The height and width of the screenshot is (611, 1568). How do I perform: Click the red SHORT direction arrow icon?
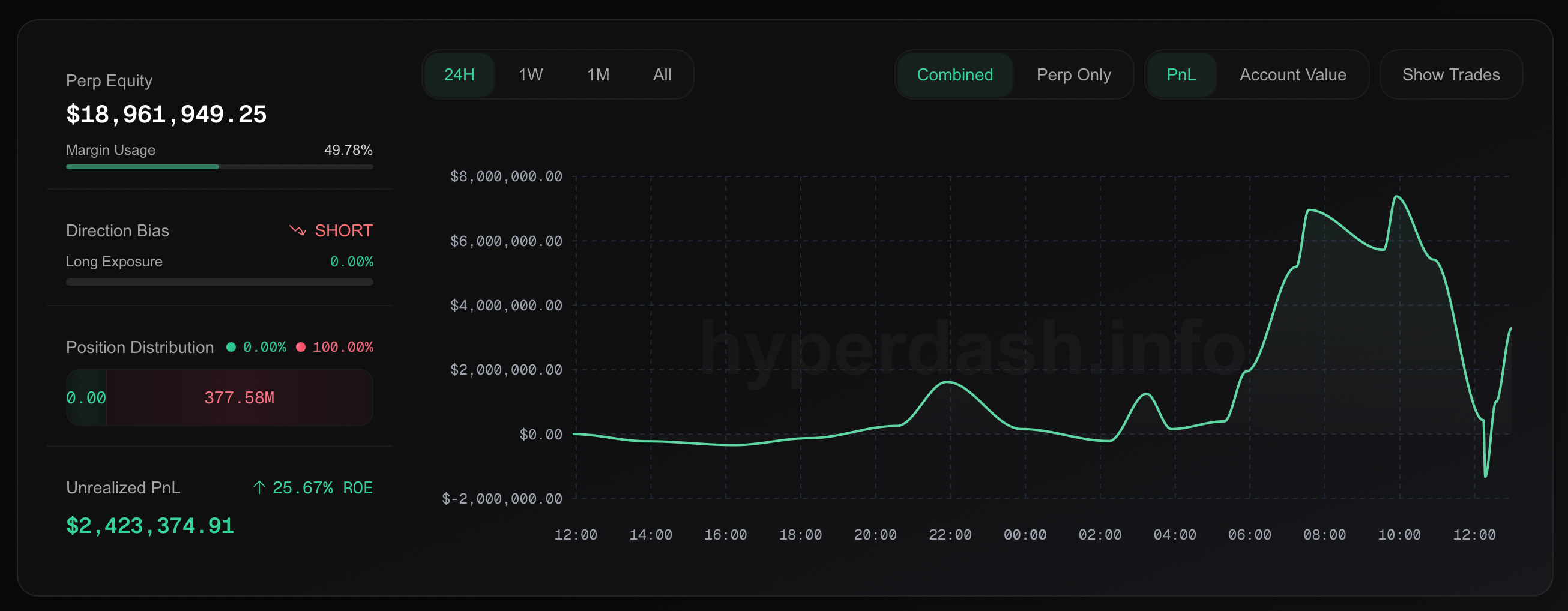(x=297, y=230)
